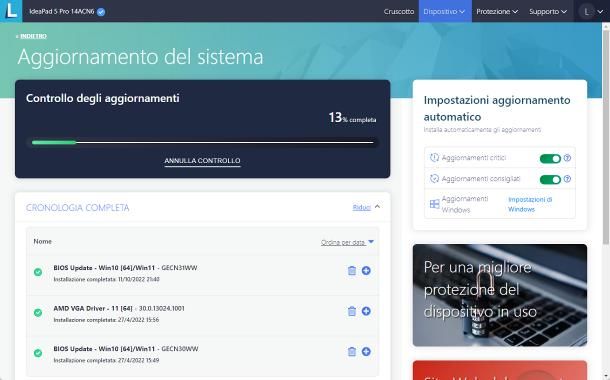Click installation date 27/4/2022 15:56

138,320
